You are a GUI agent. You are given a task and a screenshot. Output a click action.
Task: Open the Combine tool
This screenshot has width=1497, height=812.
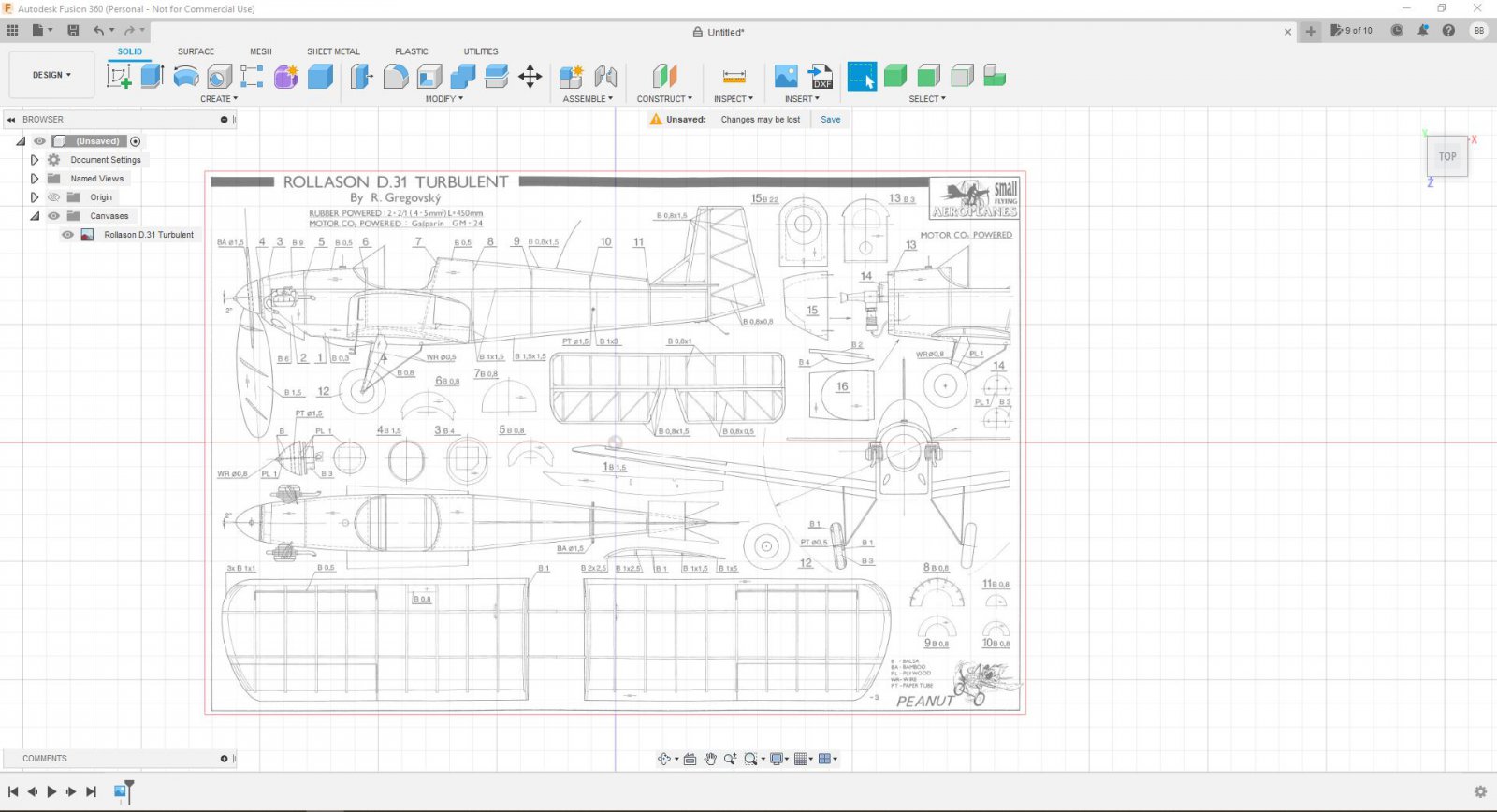click(x=463, y=77)
